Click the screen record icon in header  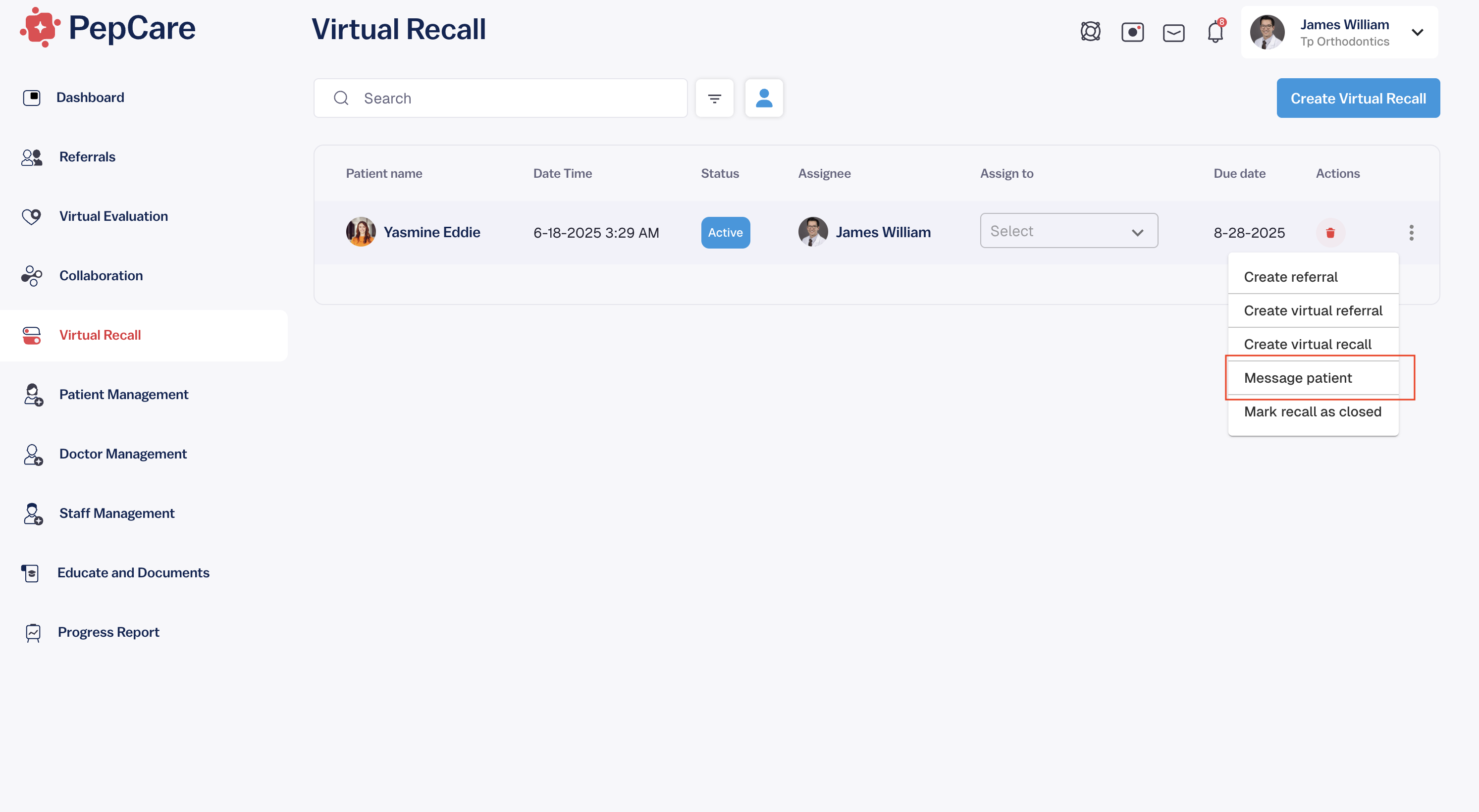(x=1132, y=32)
